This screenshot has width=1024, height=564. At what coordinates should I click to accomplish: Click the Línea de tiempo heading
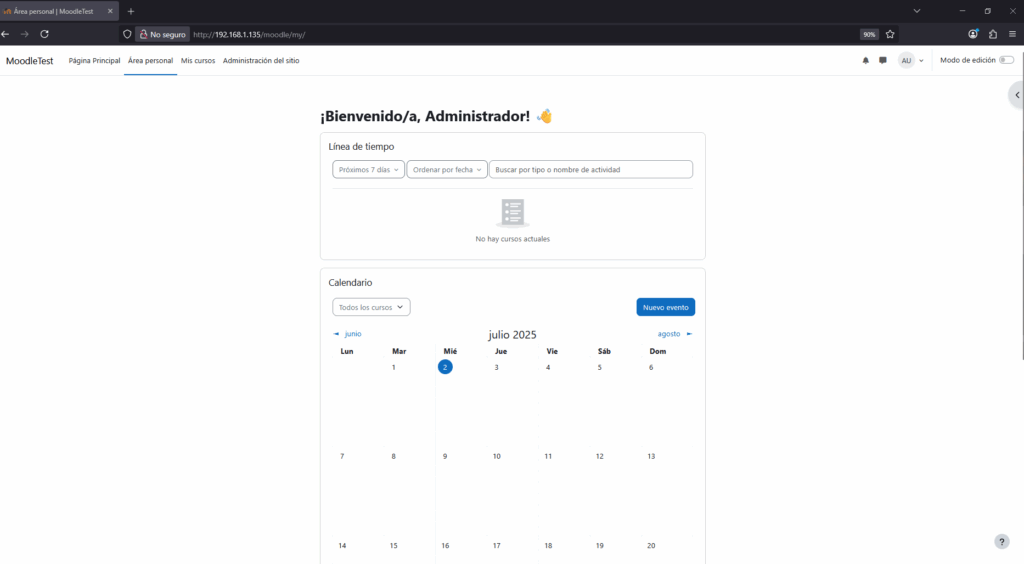(x=361, y=147)
